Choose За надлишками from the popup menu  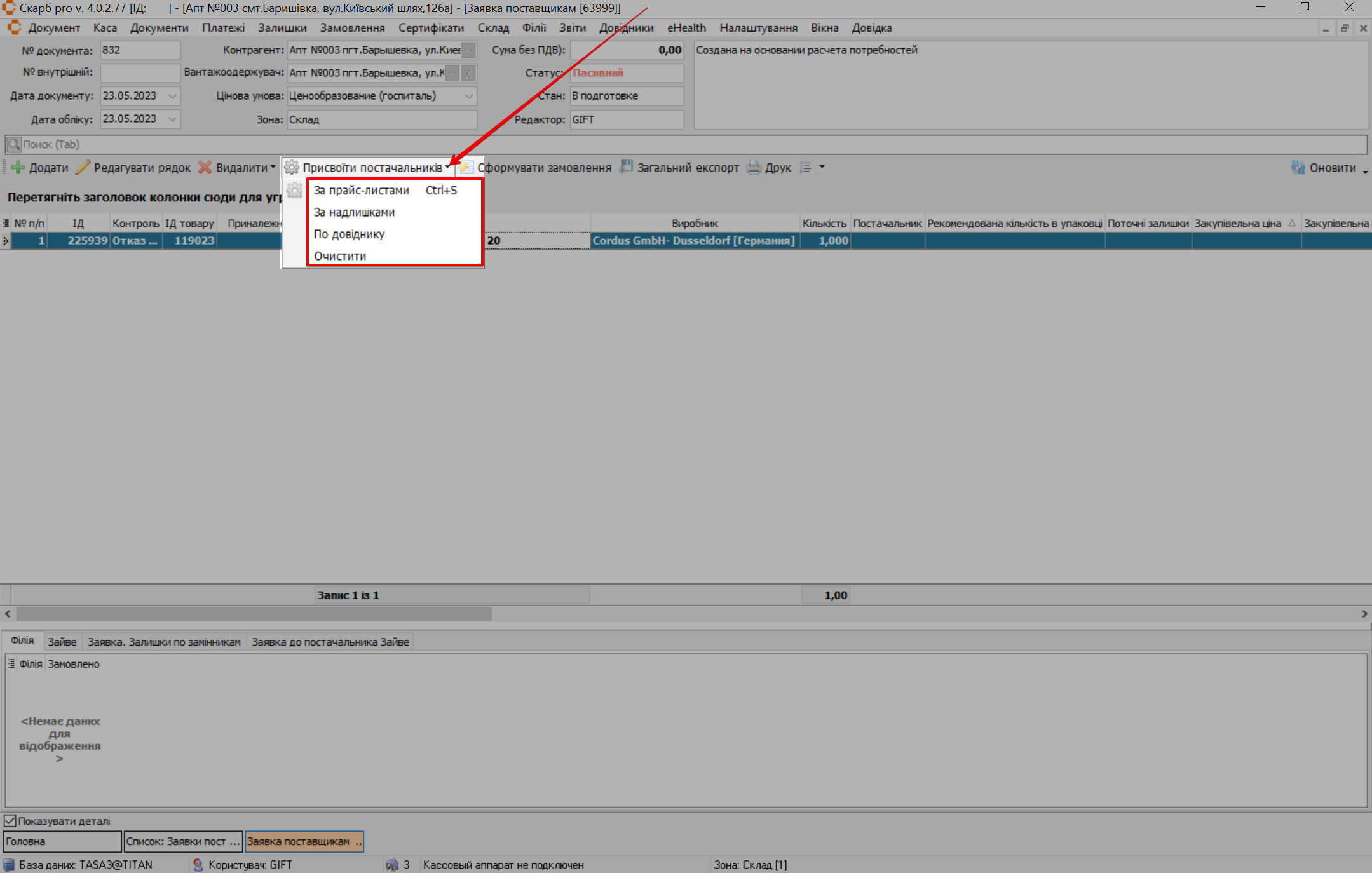(354, 212)
